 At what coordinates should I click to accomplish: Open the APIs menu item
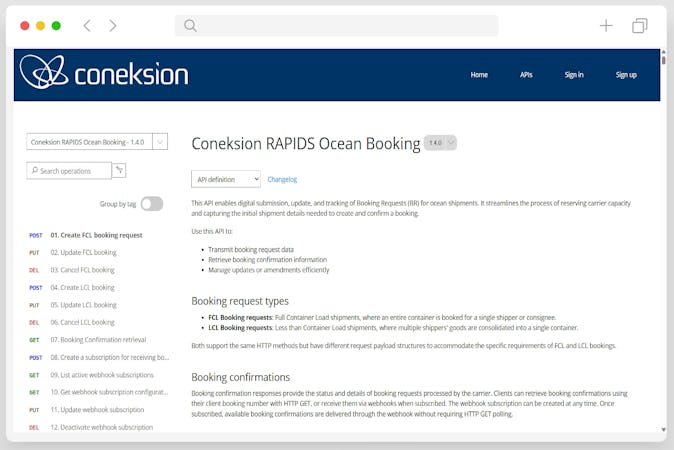pos(526,75)
